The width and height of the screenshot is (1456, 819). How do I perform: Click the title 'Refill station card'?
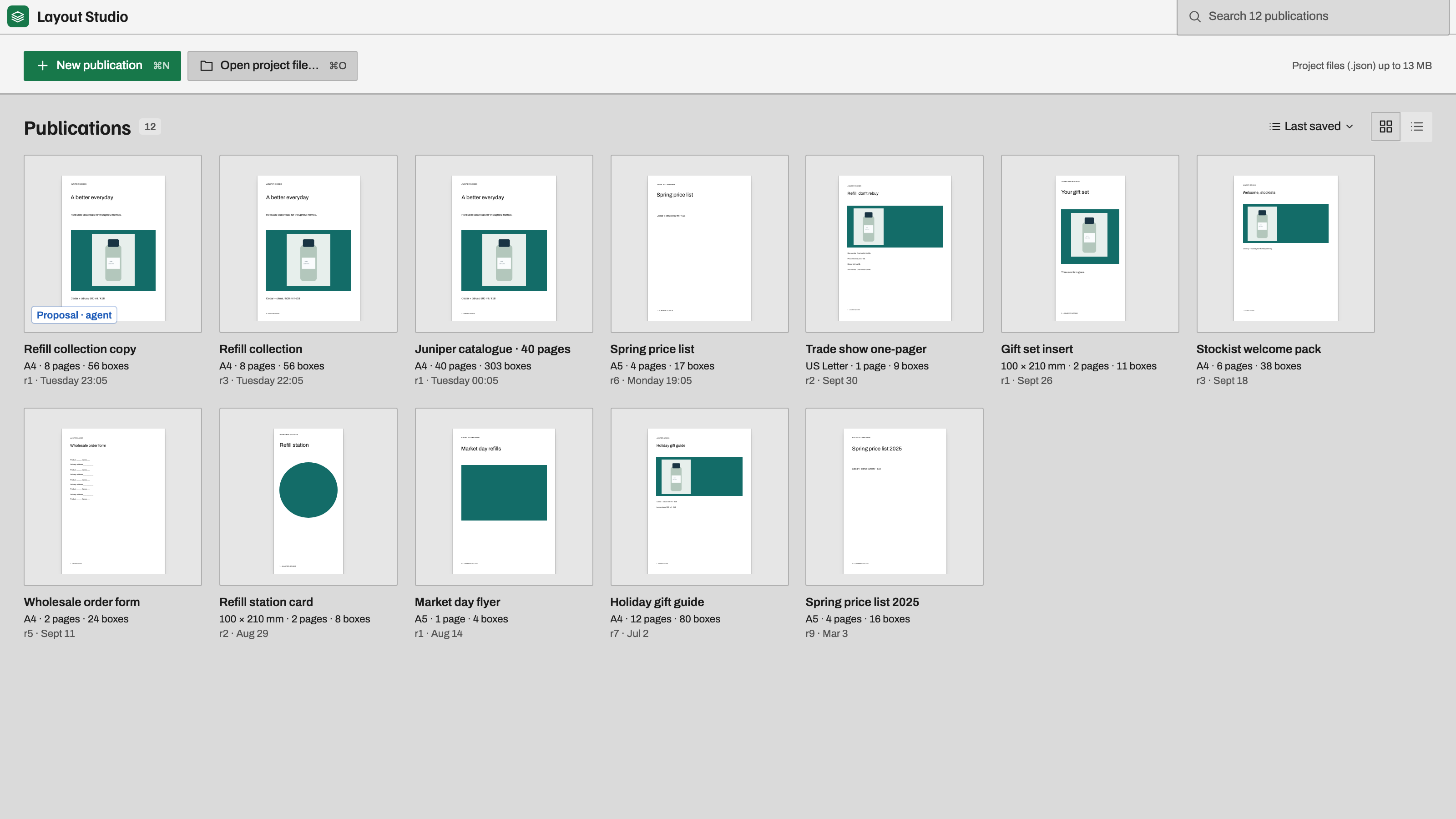point(266,602)
